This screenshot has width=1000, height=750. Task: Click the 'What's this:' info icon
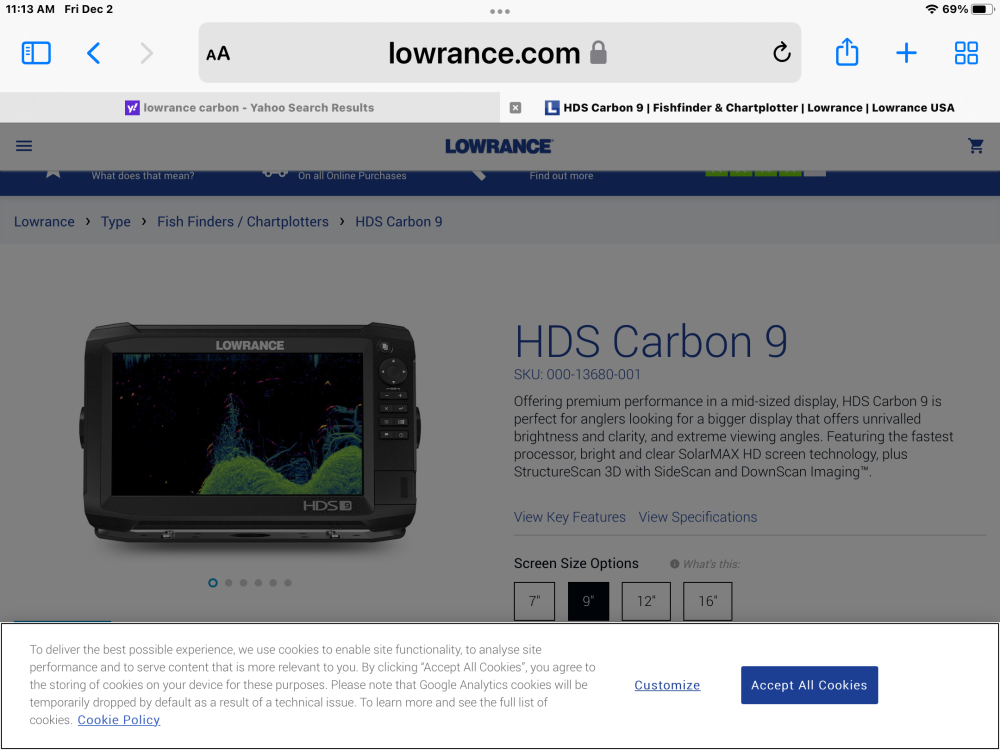tap(674, 564)
